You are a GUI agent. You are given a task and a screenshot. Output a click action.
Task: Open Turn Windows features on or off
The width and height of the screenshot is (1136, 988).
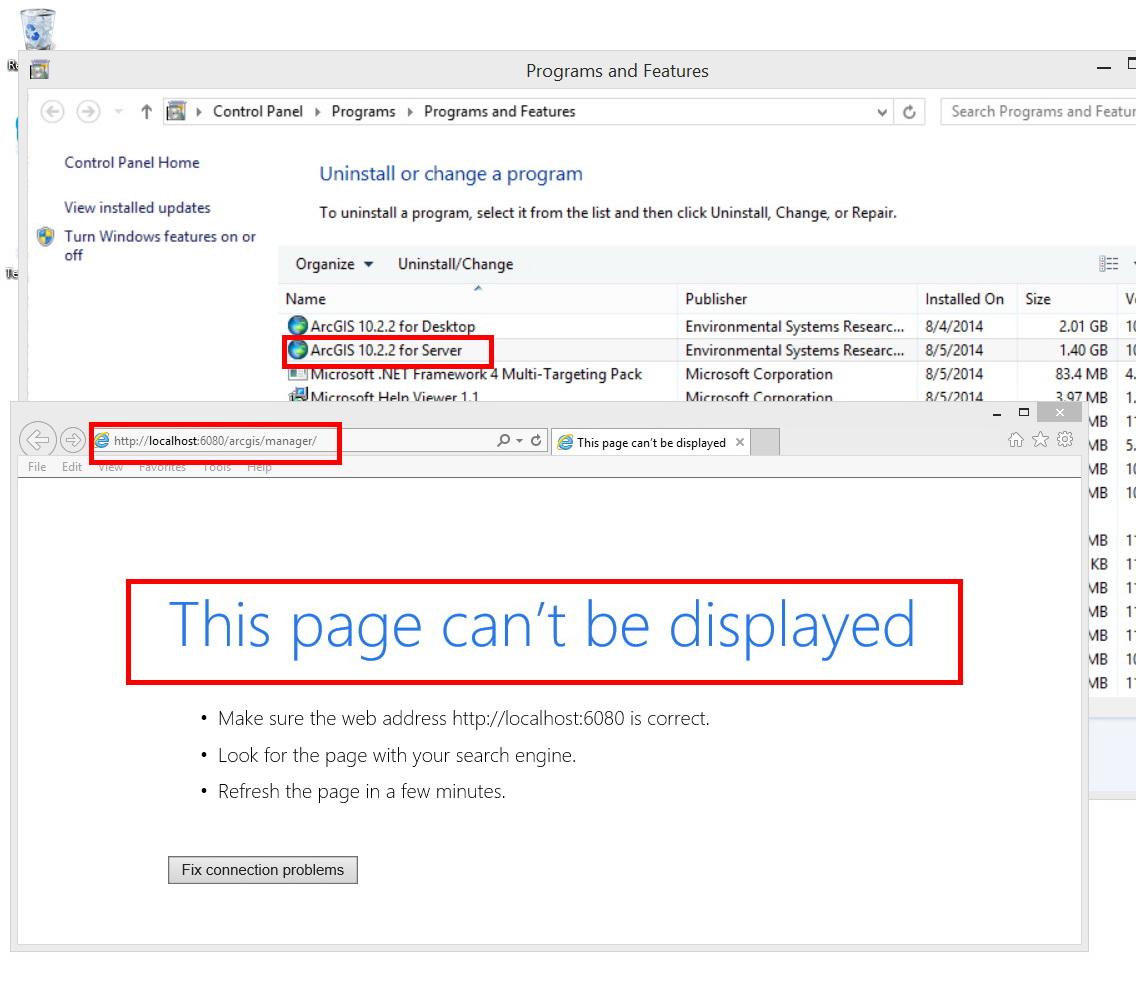click(x=160, y=246)
